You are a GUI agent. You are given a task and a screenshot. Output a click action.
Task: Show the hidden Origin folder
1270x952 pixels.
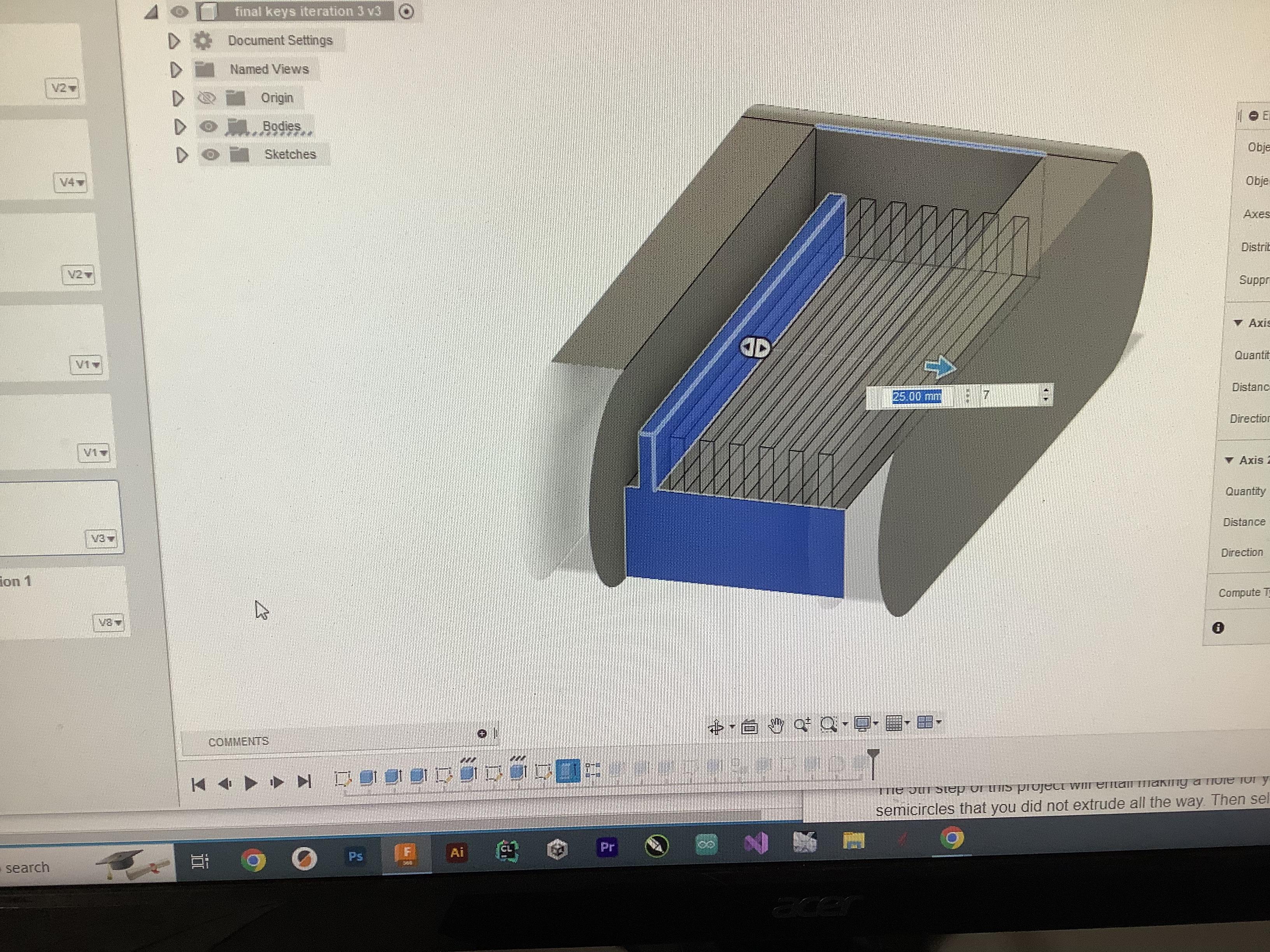(206, 98)
